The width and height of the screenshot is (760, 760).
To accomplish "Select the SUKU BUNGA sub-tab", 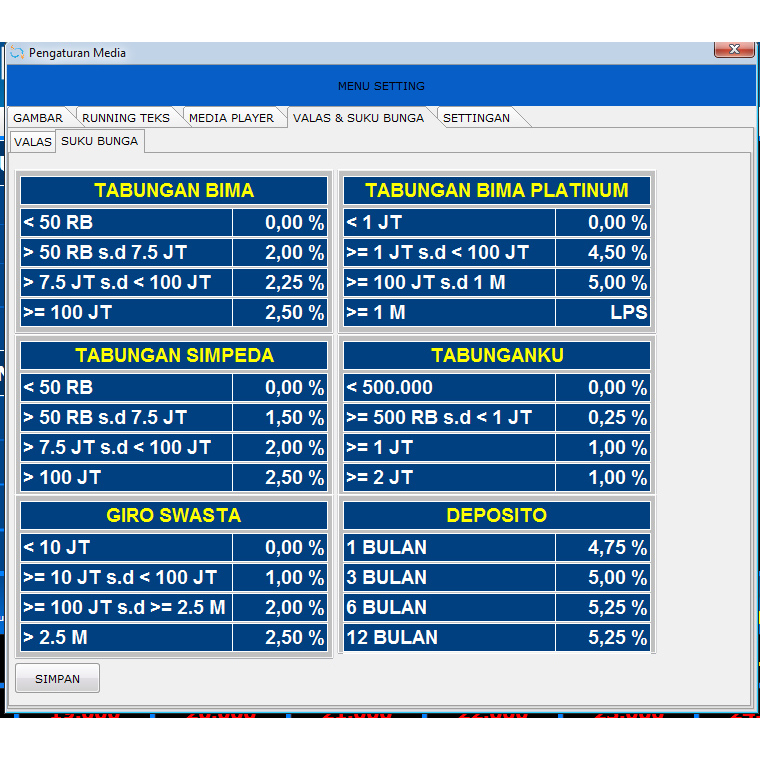I will 99,141.
